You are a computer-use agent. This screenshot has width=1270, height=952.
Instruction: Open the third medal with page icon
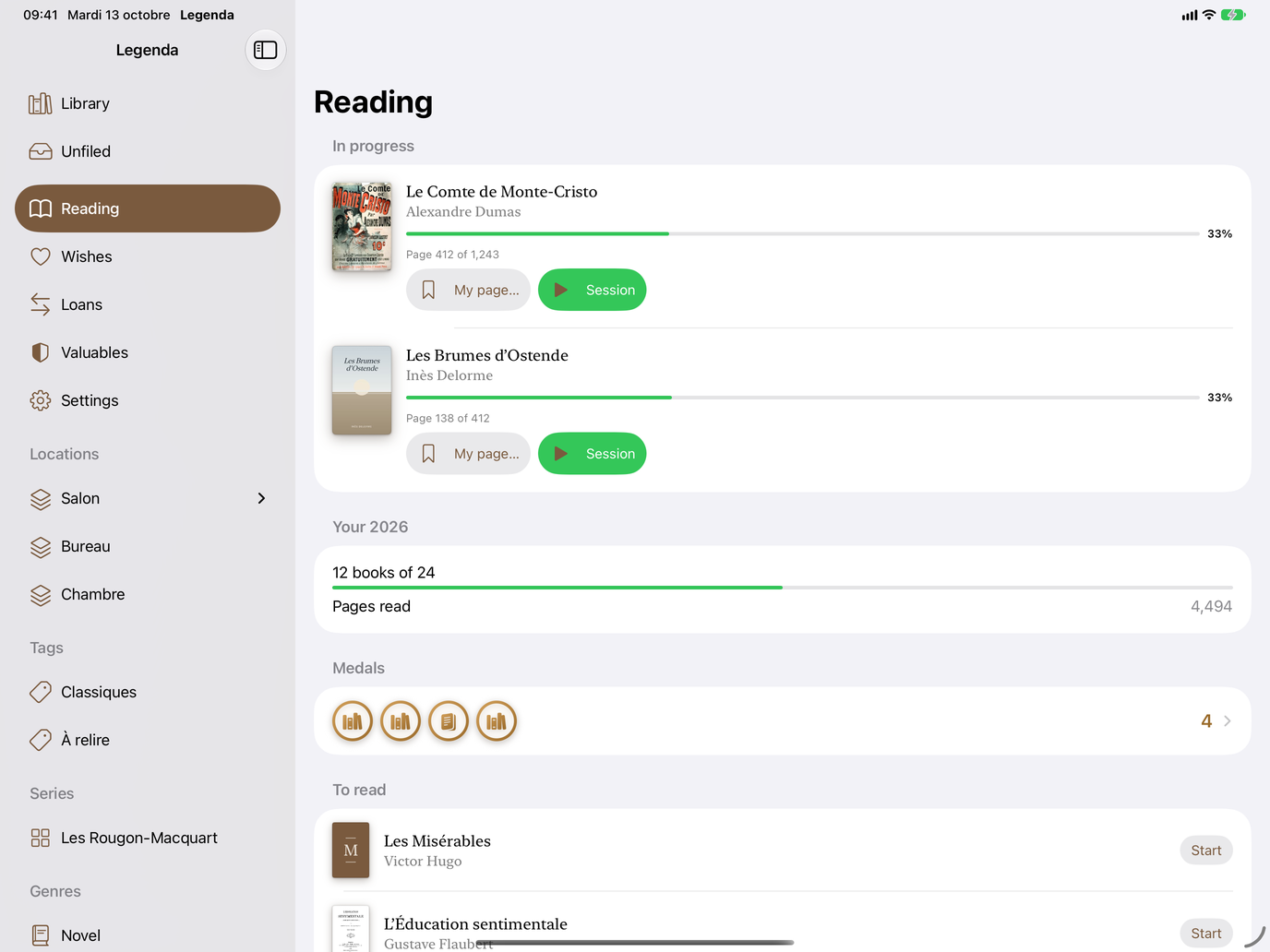tap(449, 721)
